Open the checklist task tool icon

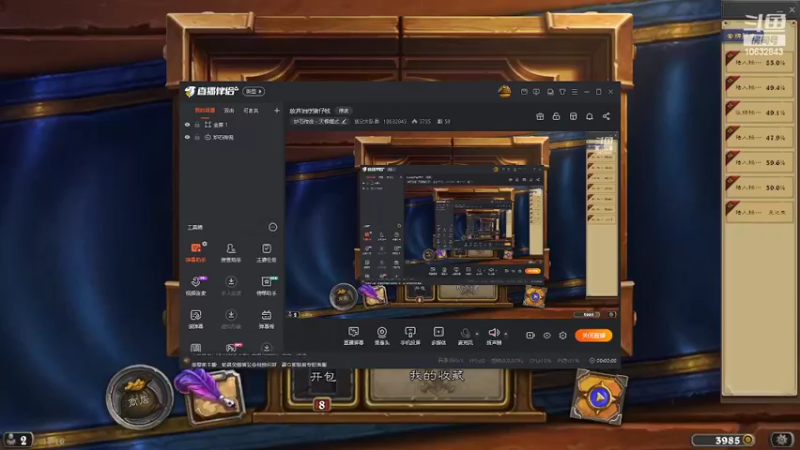tap(266, 252)
